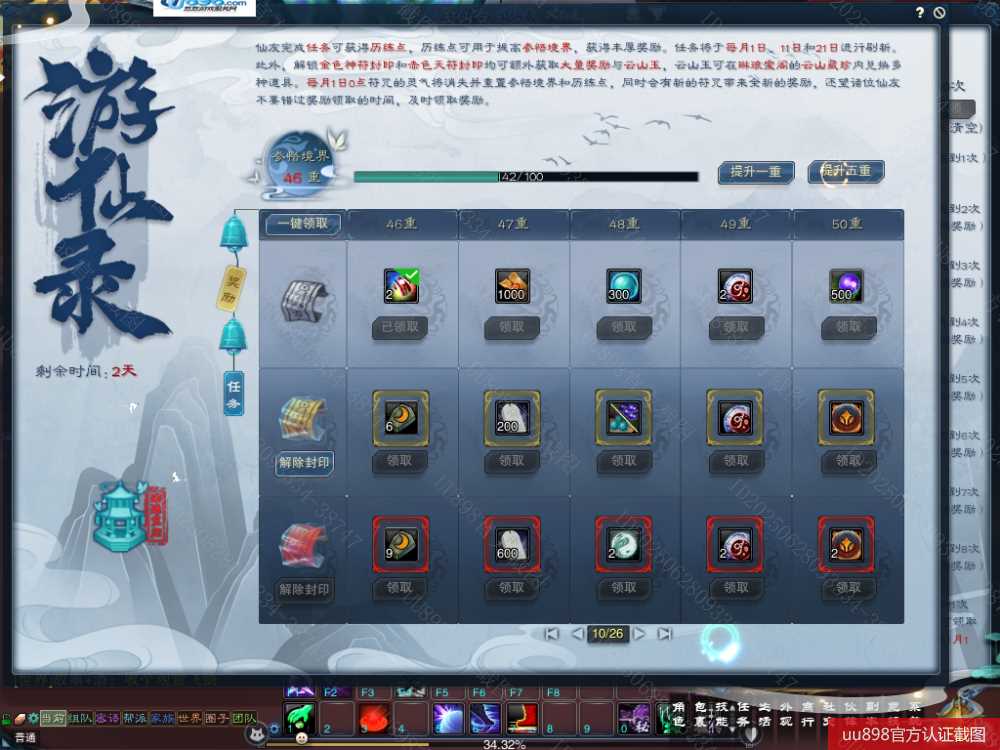Click 一键领取 button

point(303,224)
